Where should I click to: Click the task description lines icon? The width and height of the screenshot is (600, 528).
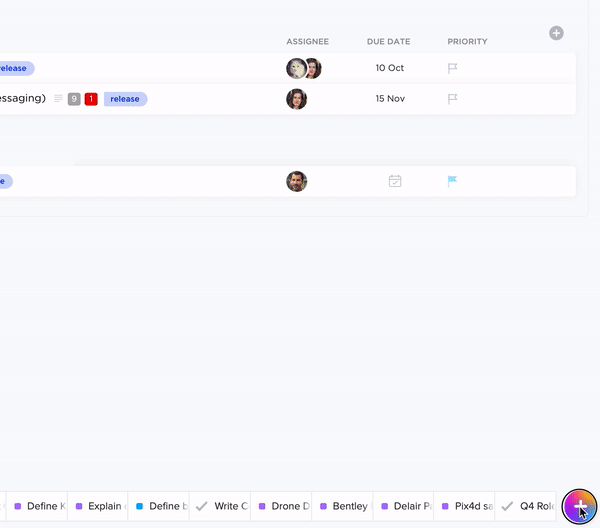[x=58, y=99]
